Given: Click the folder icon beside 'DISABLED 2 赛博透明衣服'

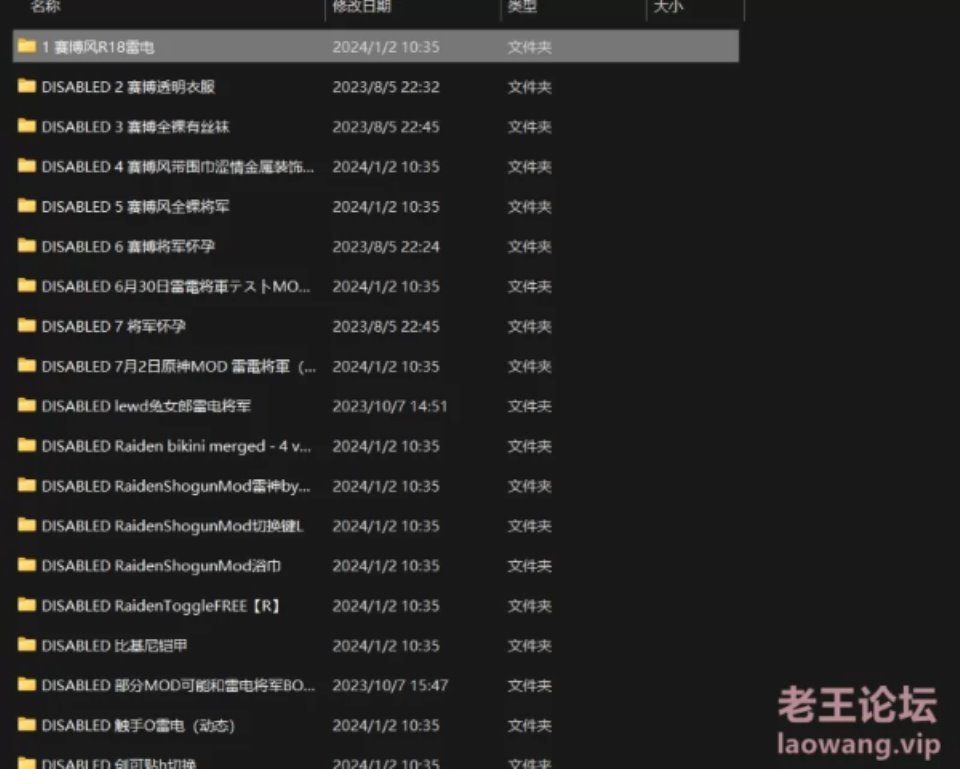Looking at the screenshot, I should click(x=27, y=86).
